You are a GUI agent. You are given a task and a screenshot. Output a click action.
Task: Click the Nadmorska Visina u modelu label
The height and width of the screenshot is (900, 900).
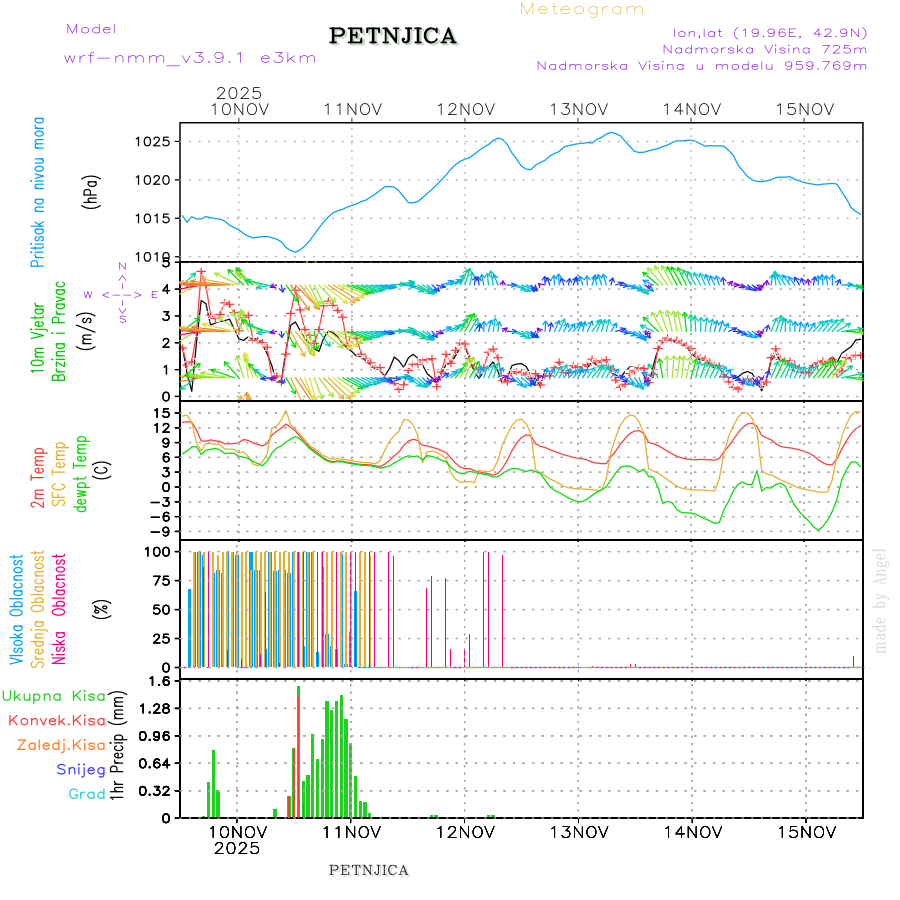click(x=701, y=66)
